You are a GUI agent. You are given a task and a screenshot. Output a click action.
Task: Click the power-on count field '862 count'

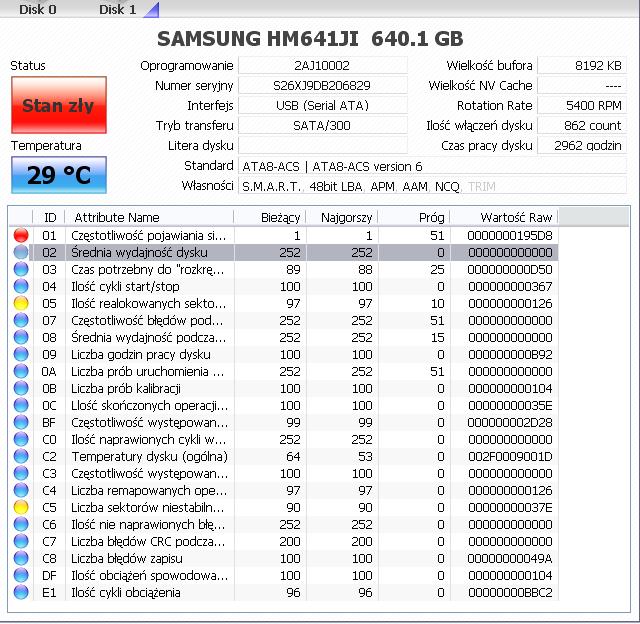point(582,125)
